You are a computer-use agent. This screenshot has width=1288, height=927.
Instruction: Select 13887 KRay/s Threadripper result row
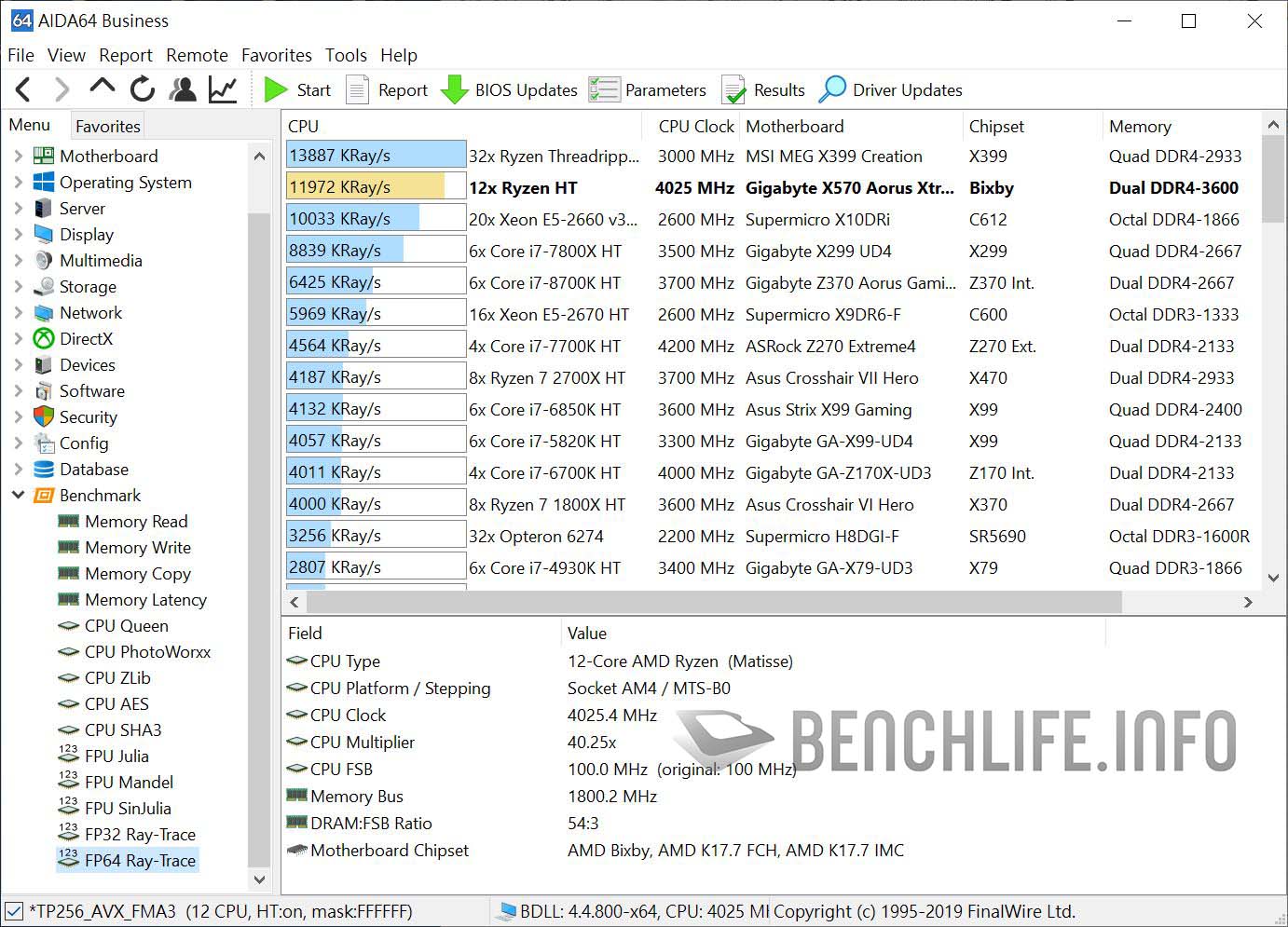tap(556, 156)
